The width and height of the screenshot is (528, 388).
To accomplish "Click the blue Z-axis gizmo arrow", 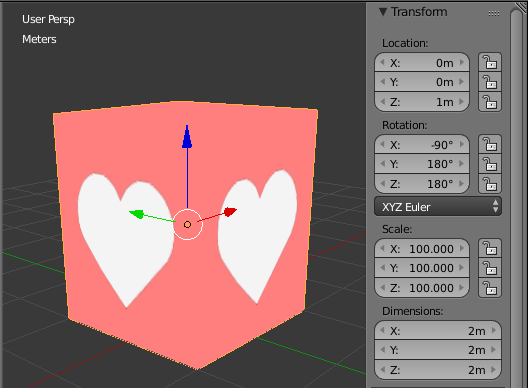I will pyautogui.click(x=187, y=137).
